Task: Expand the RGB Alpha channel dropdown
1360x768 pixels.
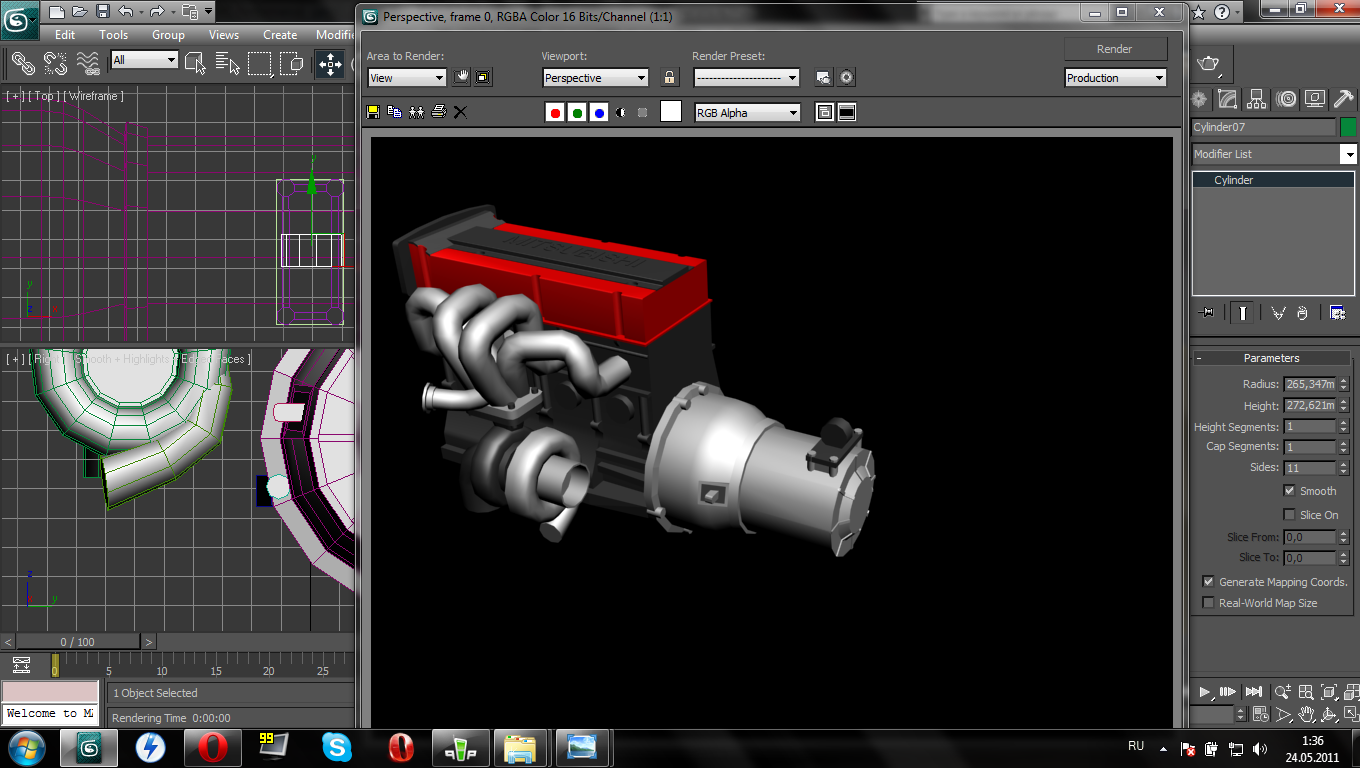Action: 747,113
